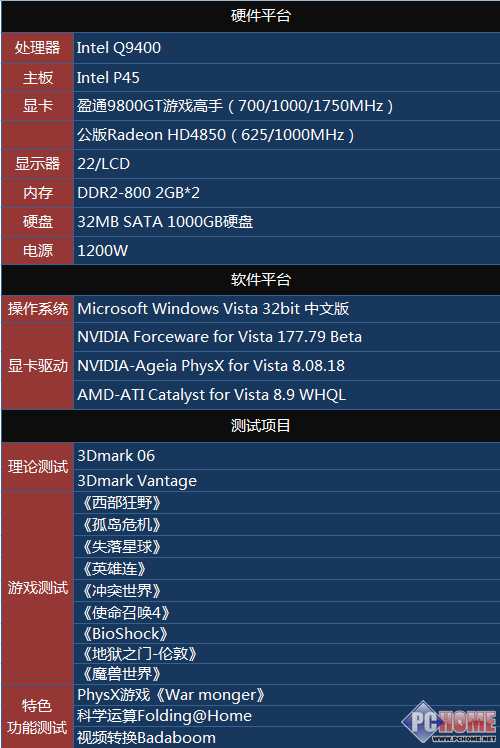The height and width of the screenshot is (748, 500).
Task: Click the NVIDIA Forceware 177.79 Beta row
Action: (287, 337)
